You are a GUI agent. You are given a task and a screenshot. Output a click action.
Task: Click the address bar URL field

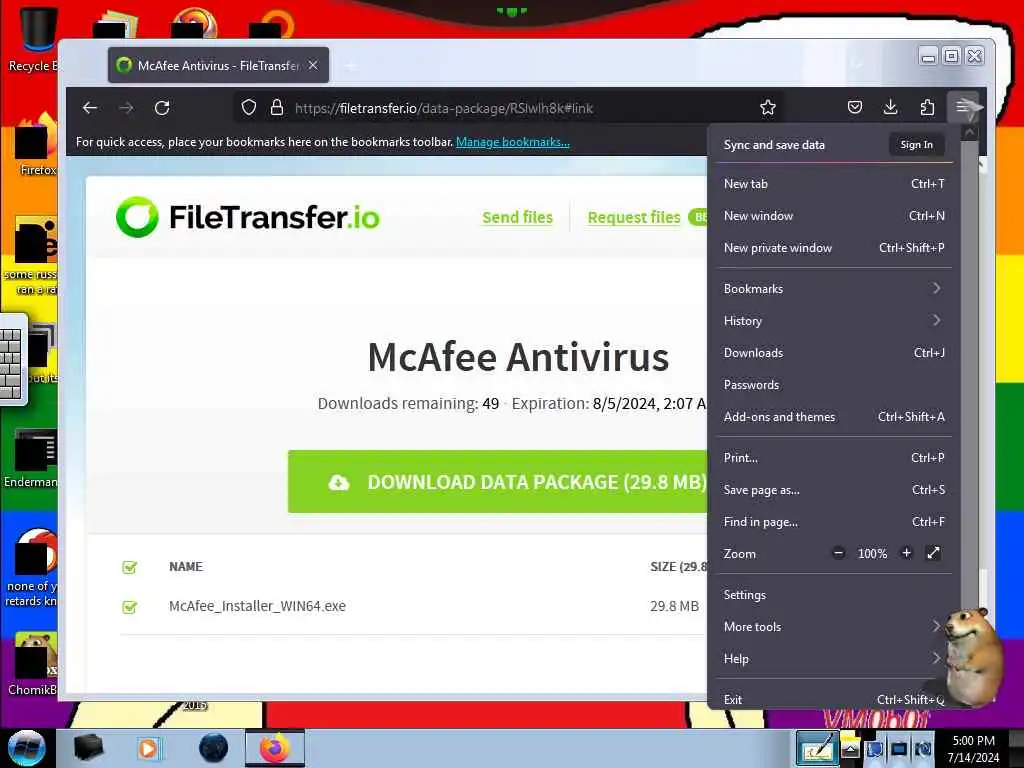coord(509,108)
